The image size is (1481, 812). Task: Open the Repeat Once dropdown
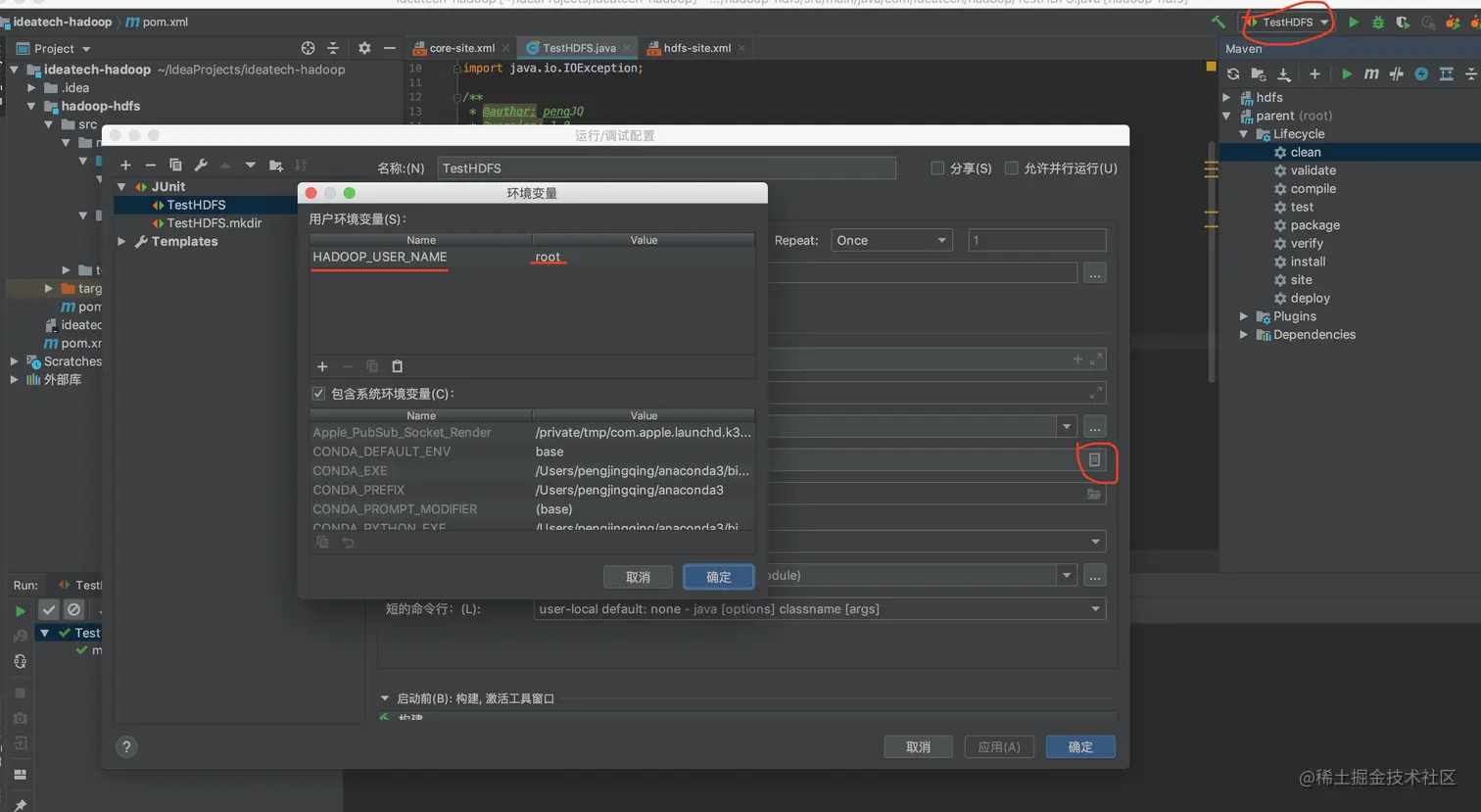[891, 240]
